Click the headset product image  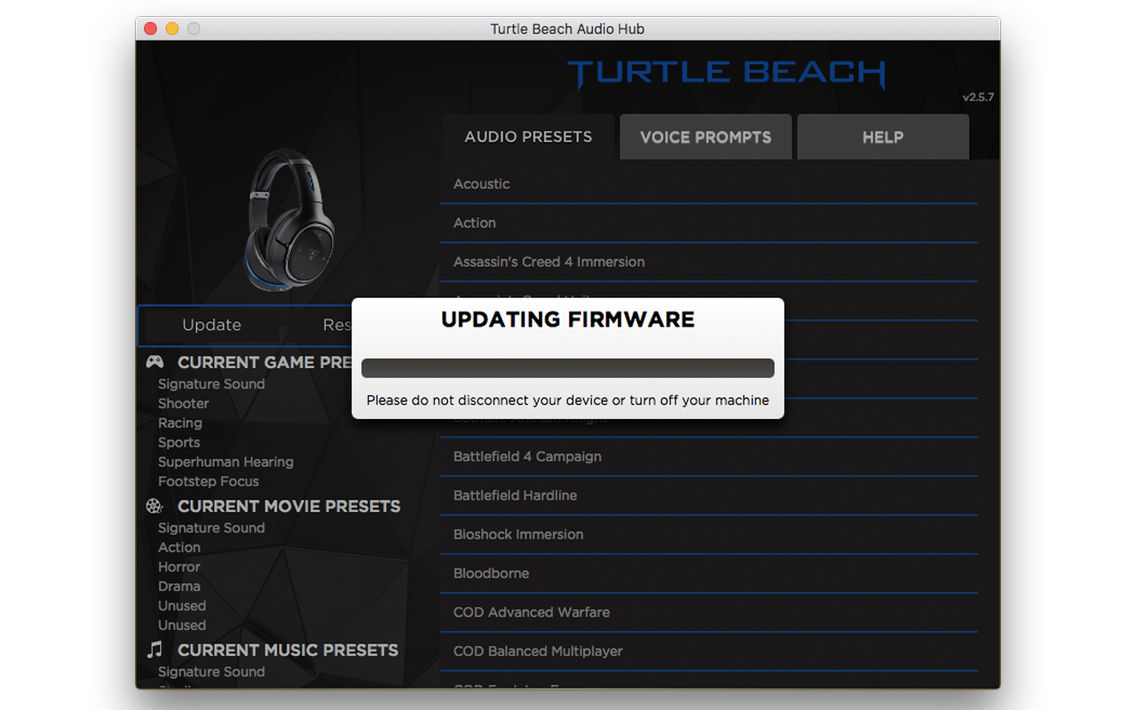[x=290, y=220]
